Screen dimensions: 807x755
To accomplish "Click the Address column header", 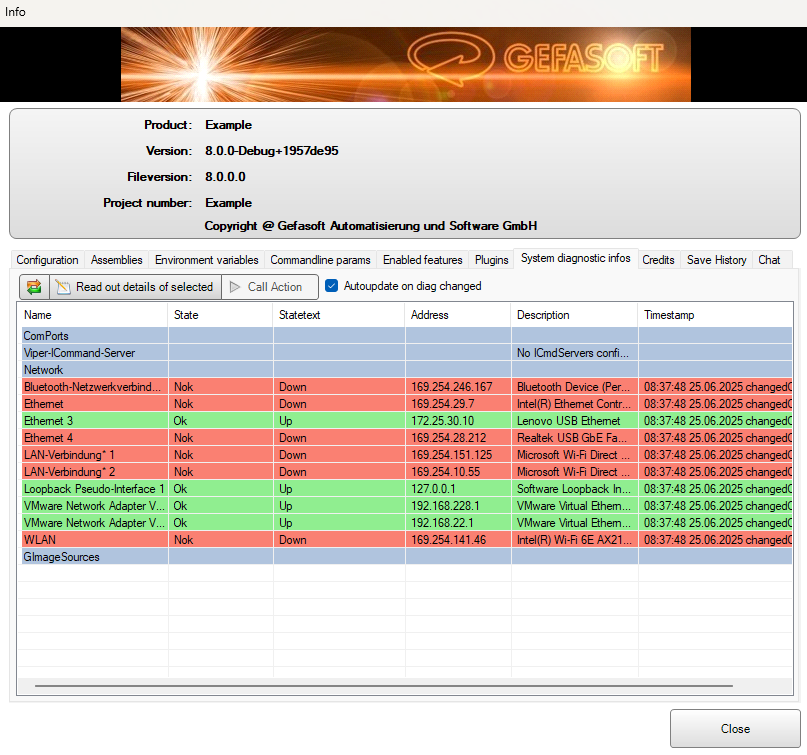I will pyautogui.click(x=458, y=314).
